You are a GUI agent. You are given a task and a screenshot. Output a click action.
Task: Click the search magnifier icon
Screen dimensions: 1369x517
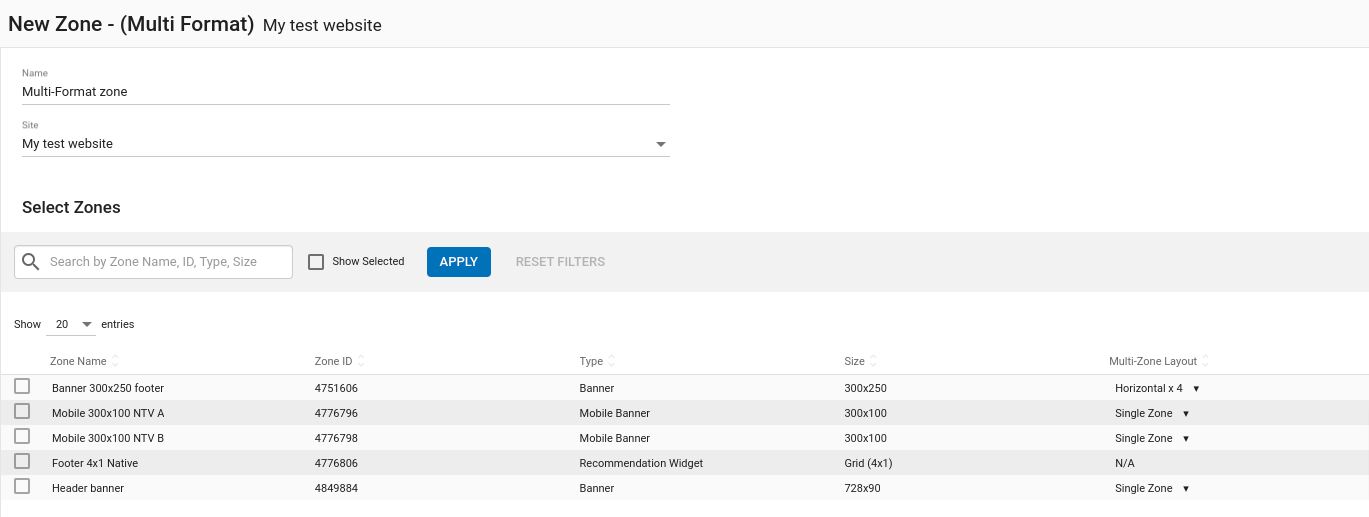pyautogui.click(x=31, y=262)
